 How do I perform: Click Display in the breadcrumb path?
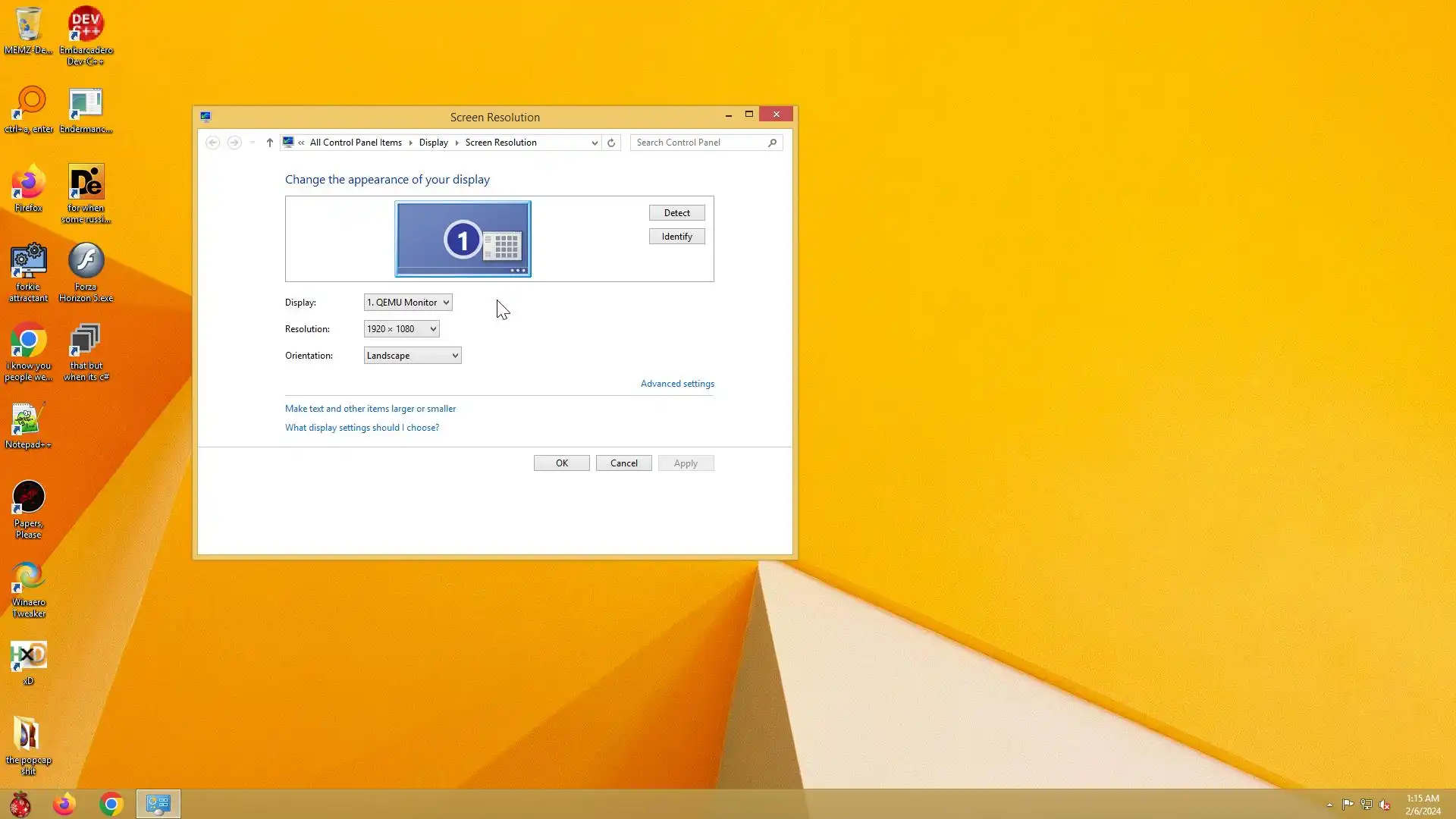(433, 143)
